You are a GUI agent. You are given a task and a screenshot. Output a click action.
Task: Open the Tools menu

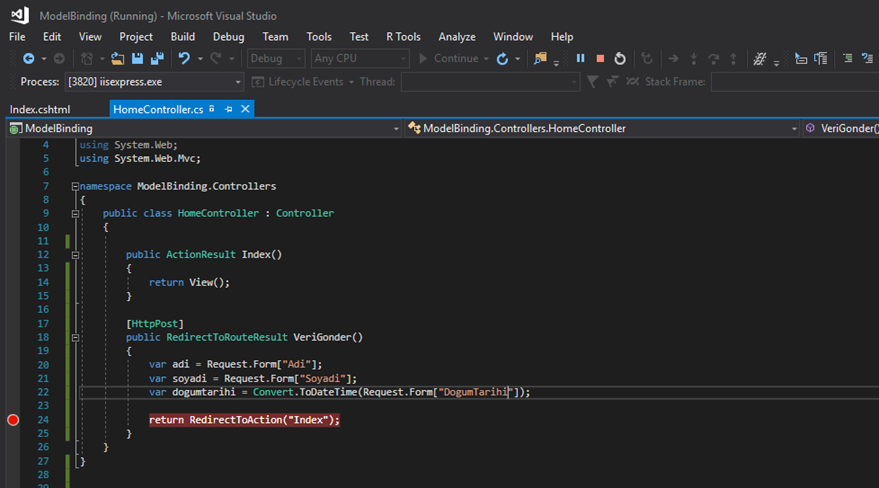pos(319,36)
